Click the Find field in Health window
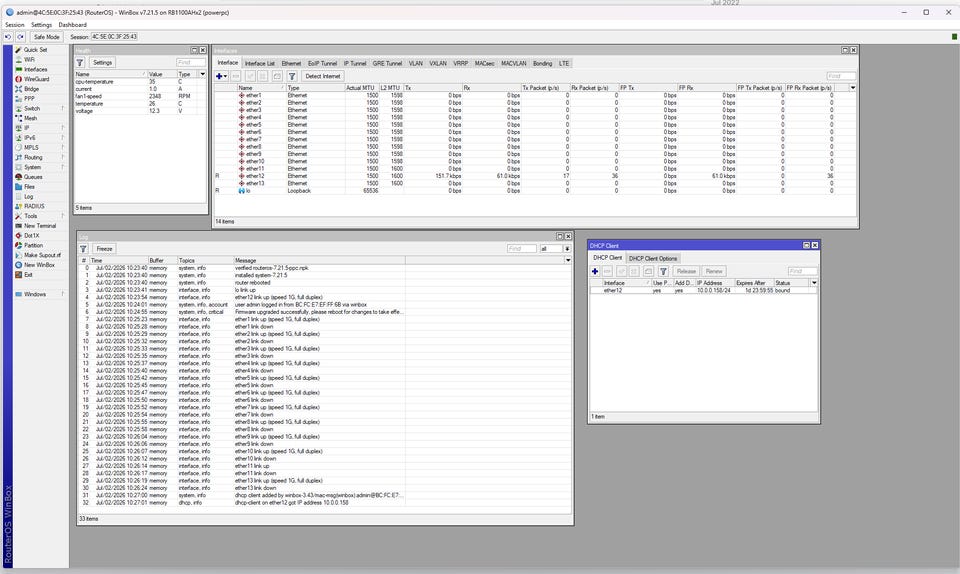This screenshot has width=960, height=574. (190, 62)
